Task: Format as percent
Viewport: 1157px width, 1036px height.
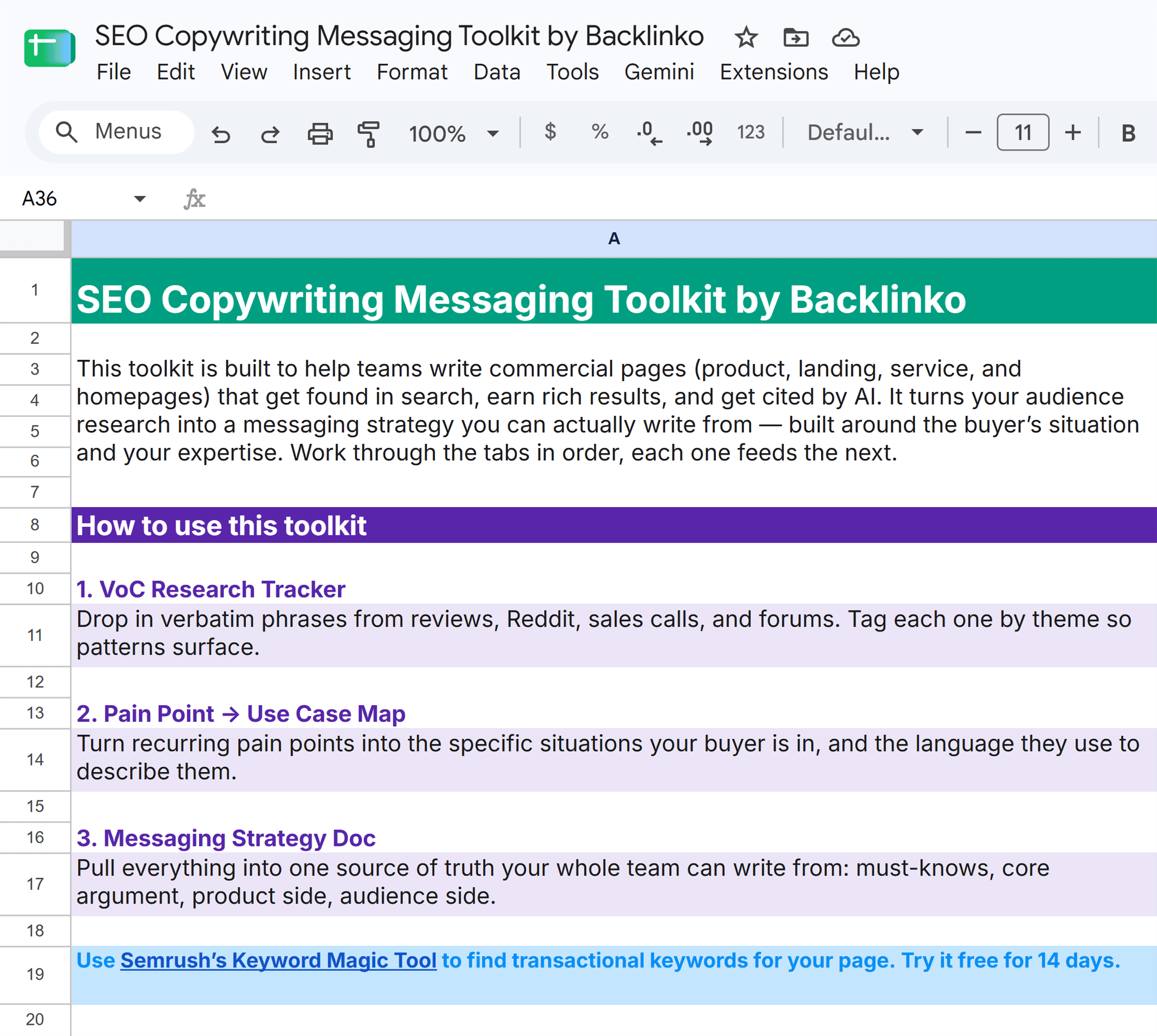Action: click(x=600, y=132)
